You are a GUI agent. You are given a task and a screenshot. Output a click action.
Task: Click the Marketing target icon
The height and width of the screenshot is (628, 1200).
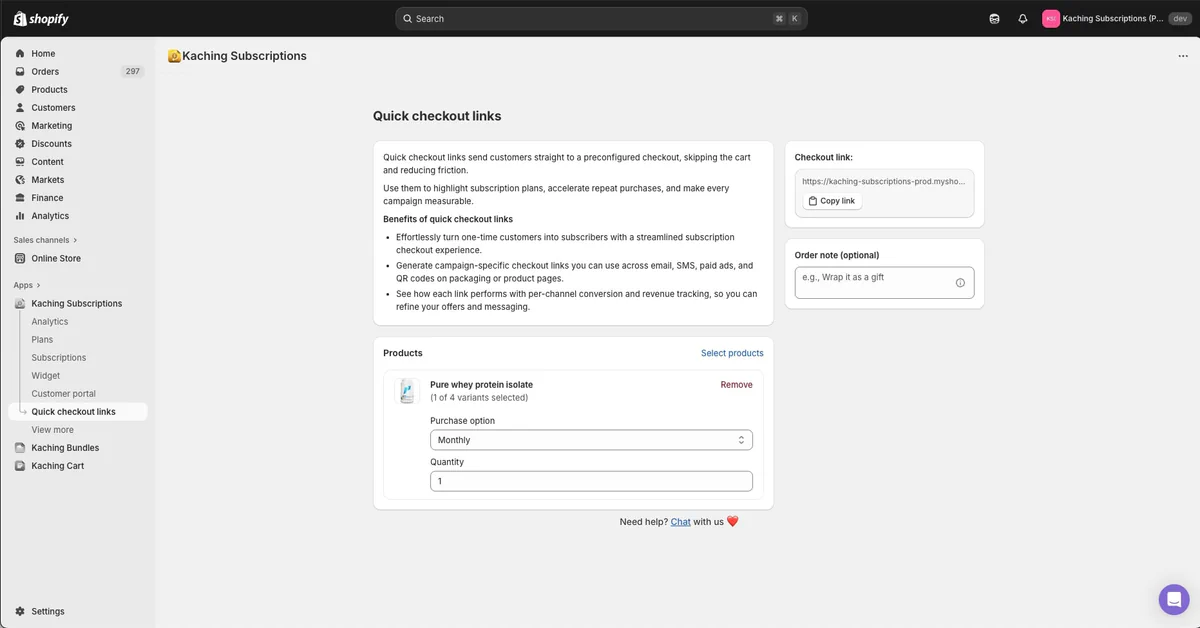point(20,126)
